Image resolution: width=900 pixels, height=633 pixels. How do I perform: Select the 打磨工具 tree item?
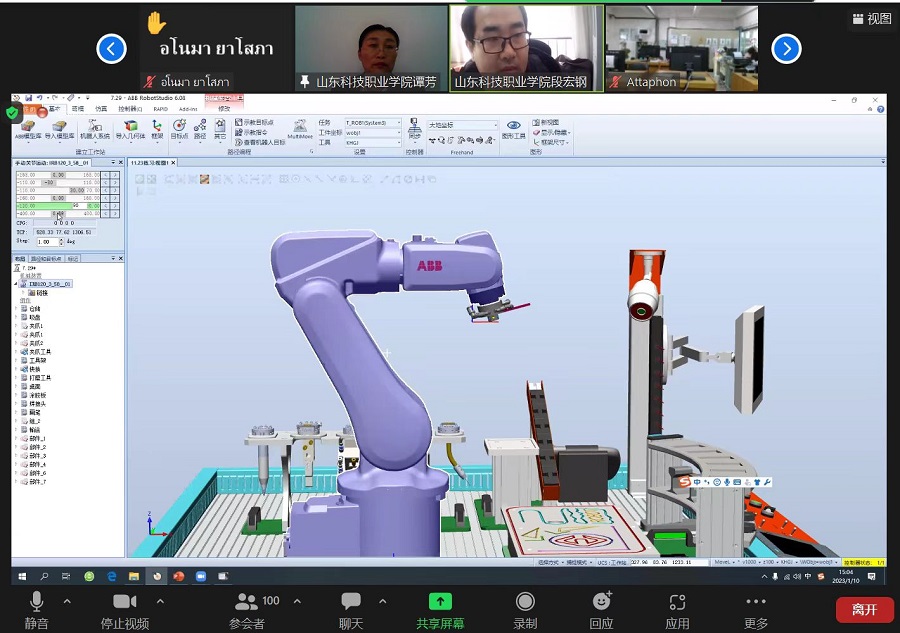(x=36, y=378)
